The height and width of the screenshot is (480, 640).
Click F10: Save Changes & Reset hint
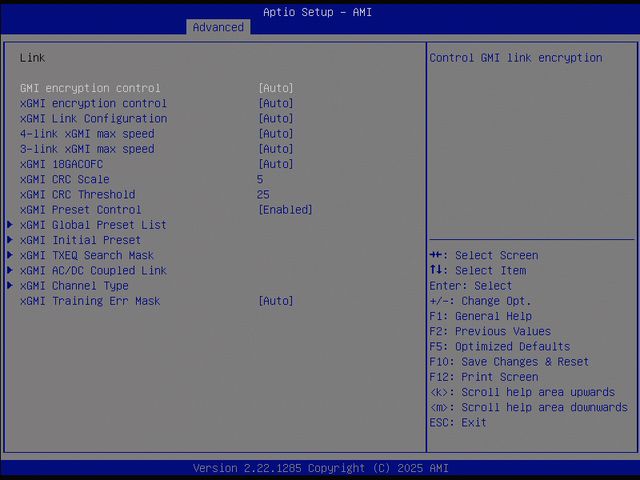coord(509,362)
